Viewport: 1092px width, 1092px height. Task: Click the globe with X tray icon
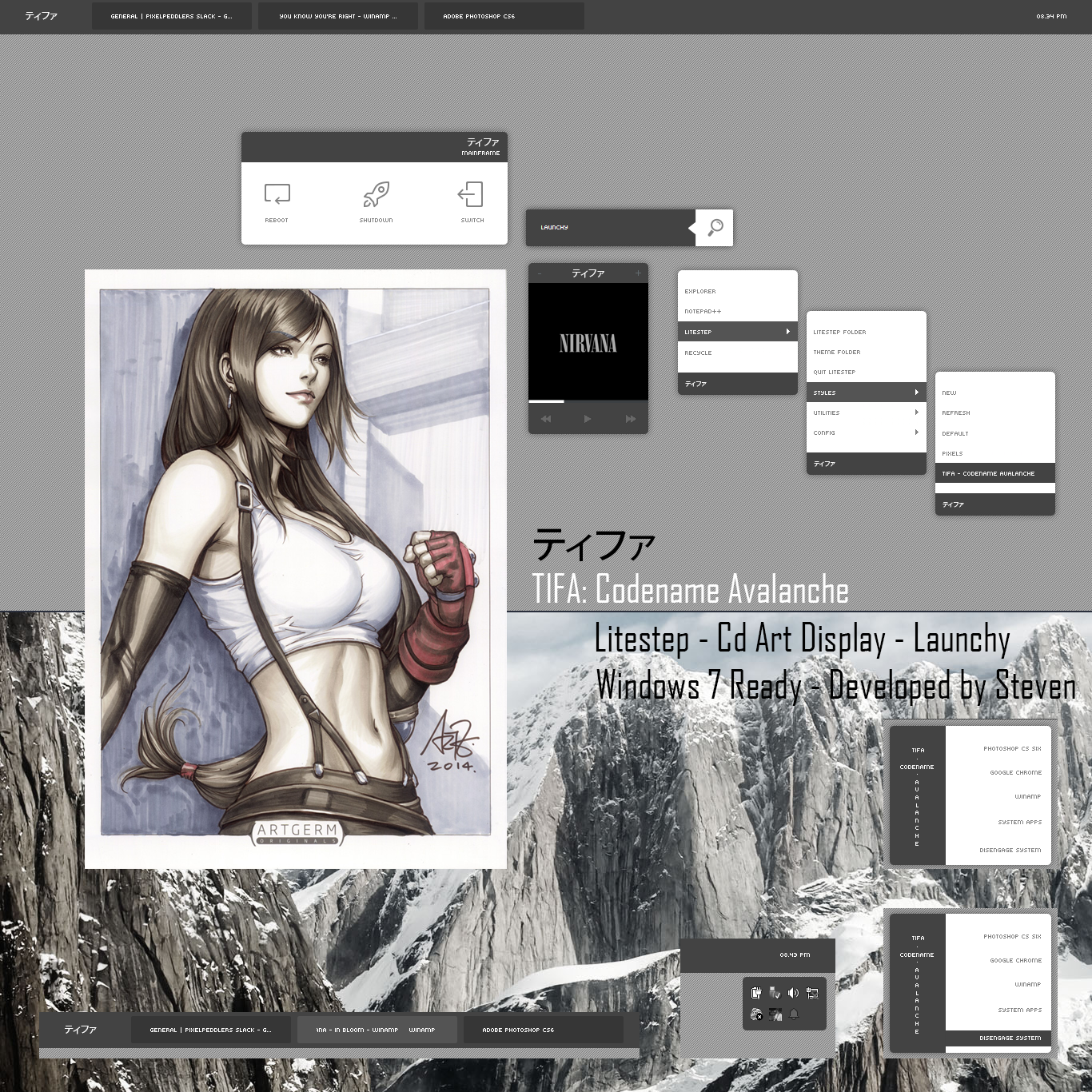756,1014
